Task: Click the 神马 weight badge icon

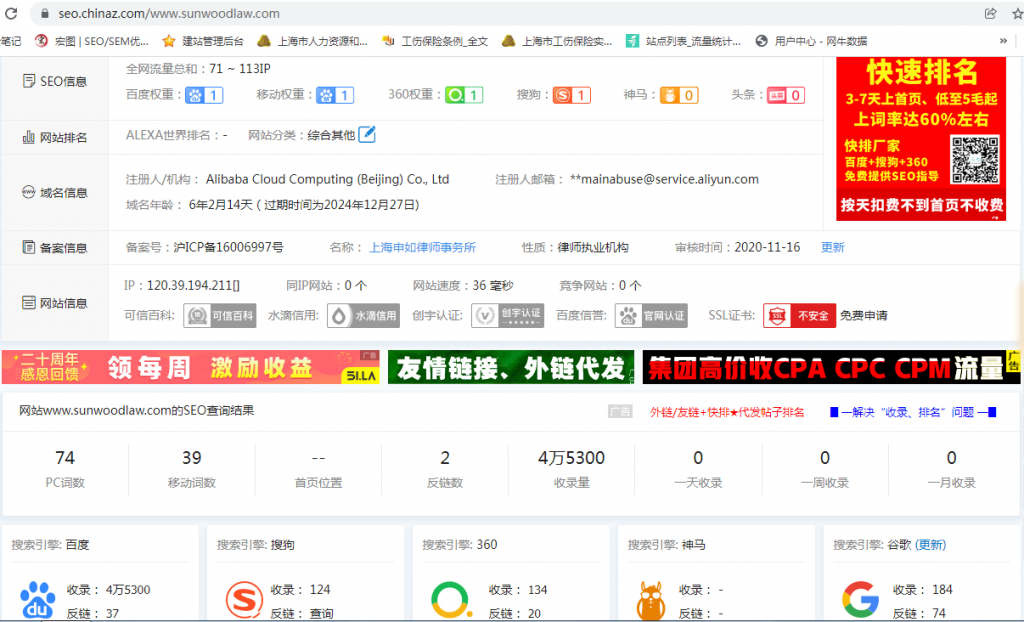Action: tap(679, 95)
